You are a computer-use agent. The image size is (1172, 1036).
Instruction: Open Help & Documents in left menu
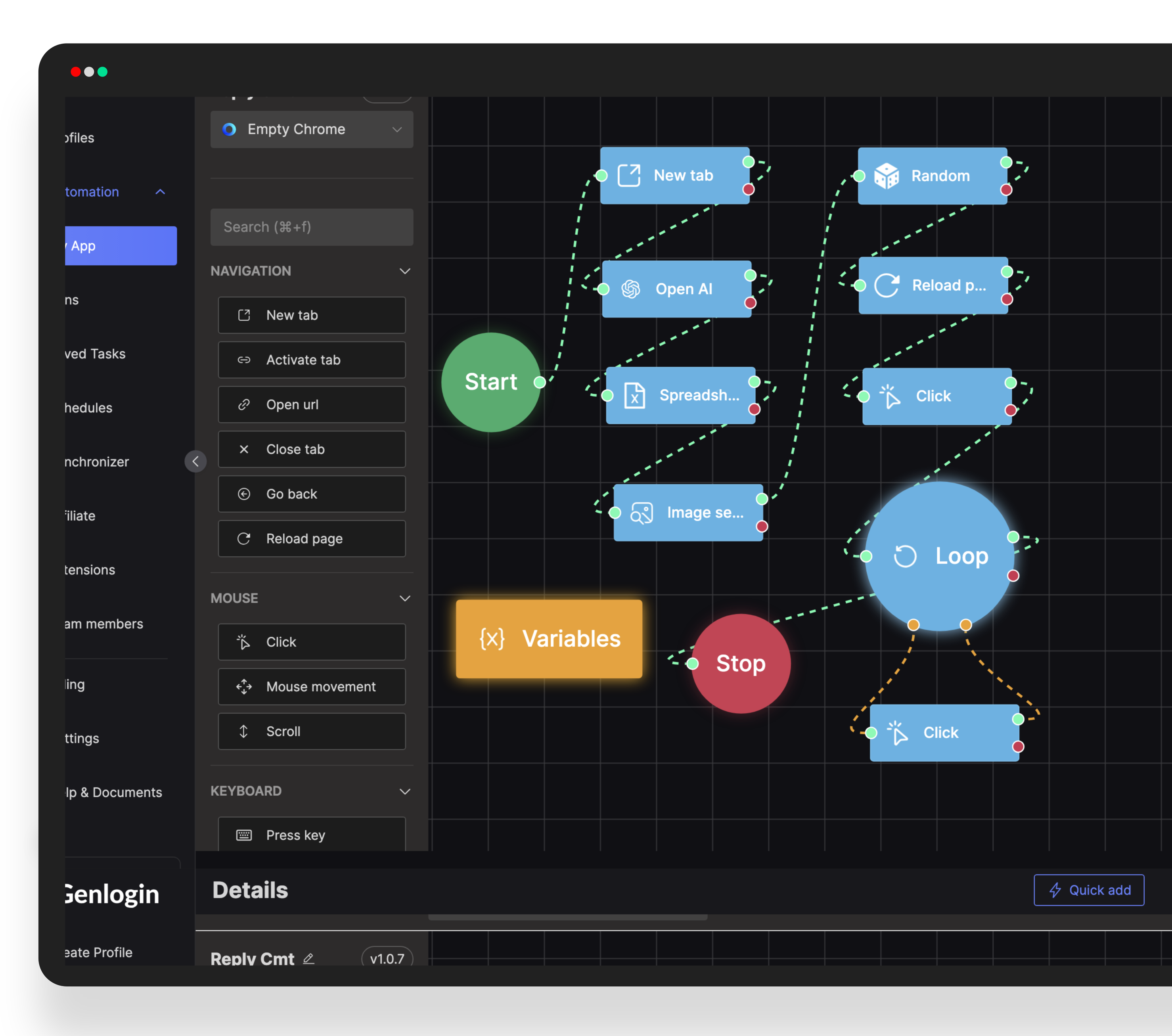click(x=113, y=792)
